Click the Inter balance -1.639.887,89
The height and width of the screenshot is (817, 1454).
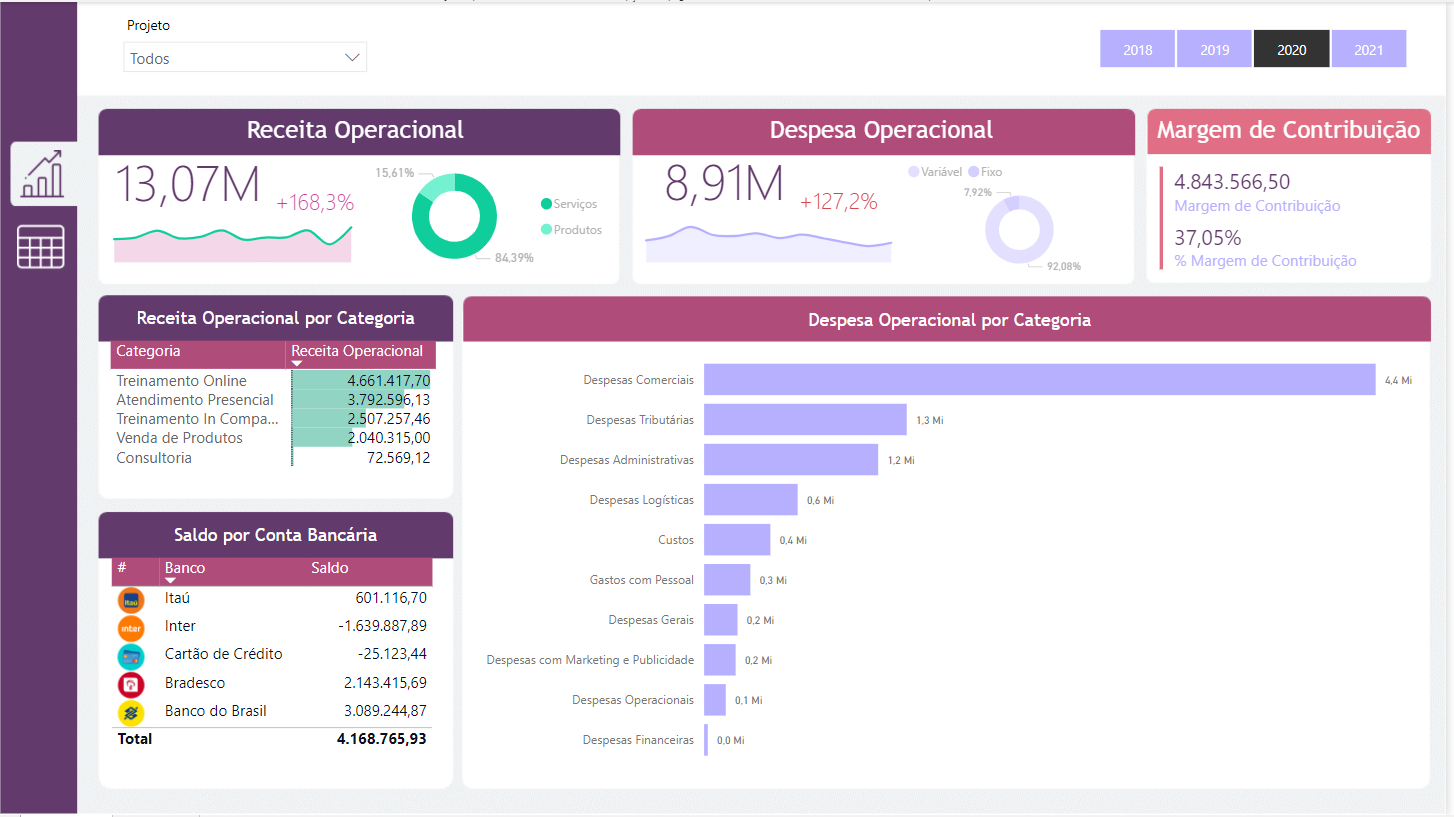pos(383,626)
